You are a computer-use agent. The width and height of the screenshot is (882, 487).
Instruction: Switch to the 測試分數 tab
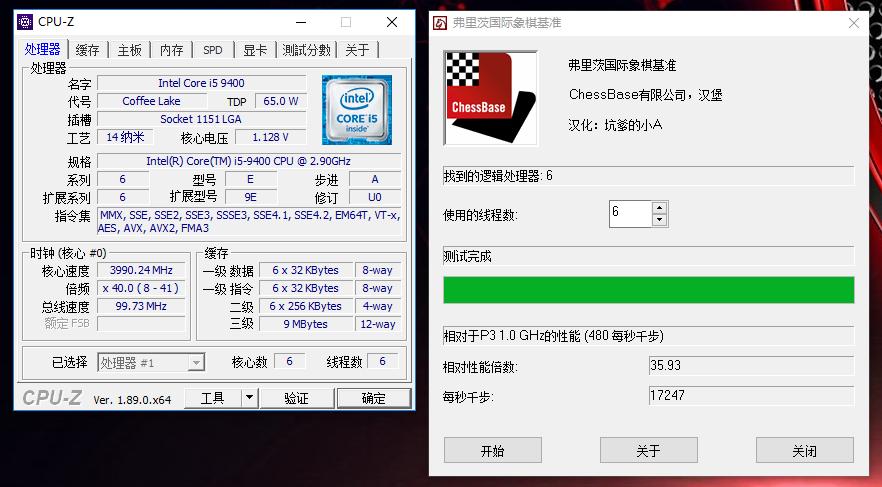coord(307,50)
